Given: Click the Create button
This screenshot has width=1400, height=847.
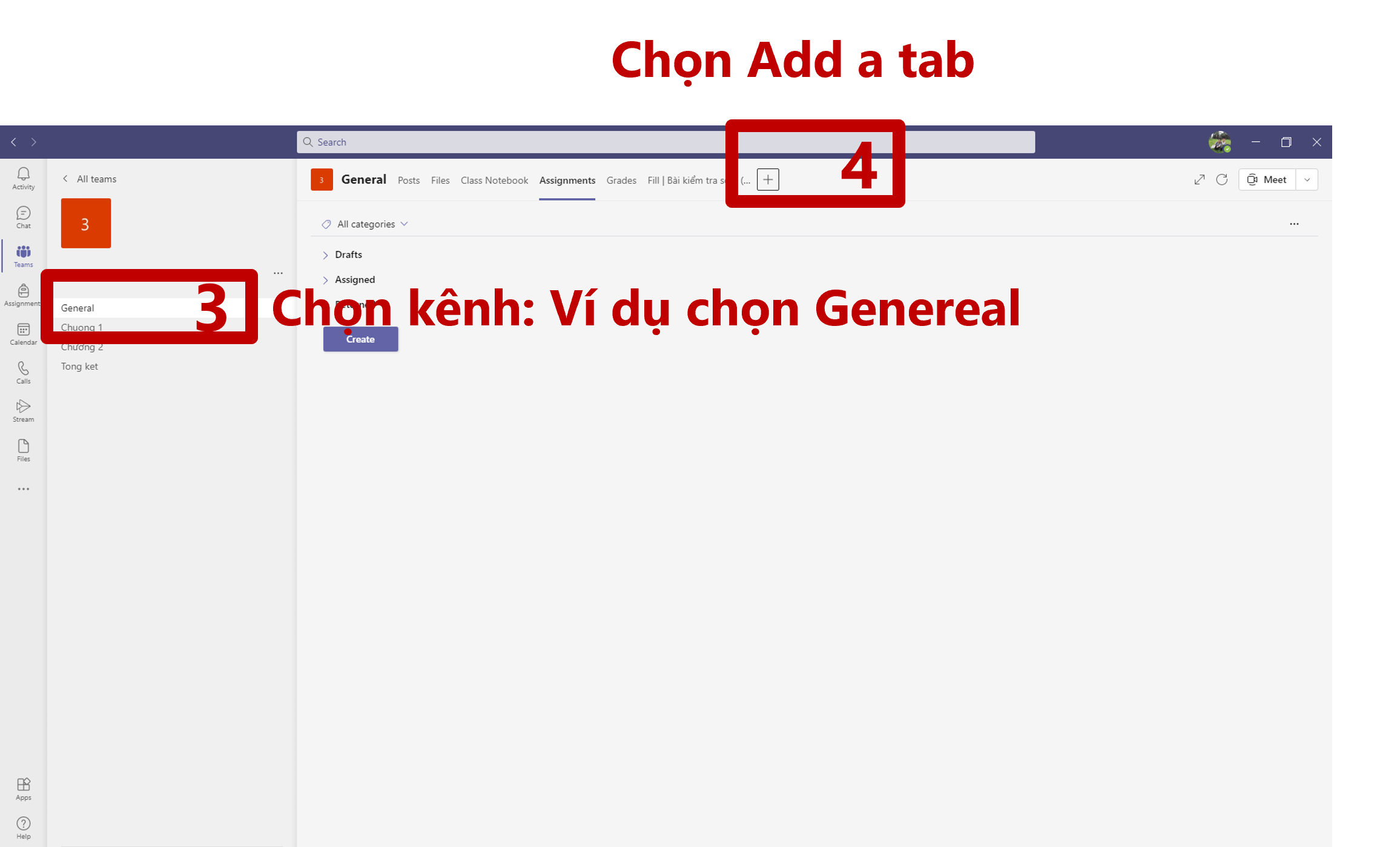Looking at the screenshot, I should 360,339.
